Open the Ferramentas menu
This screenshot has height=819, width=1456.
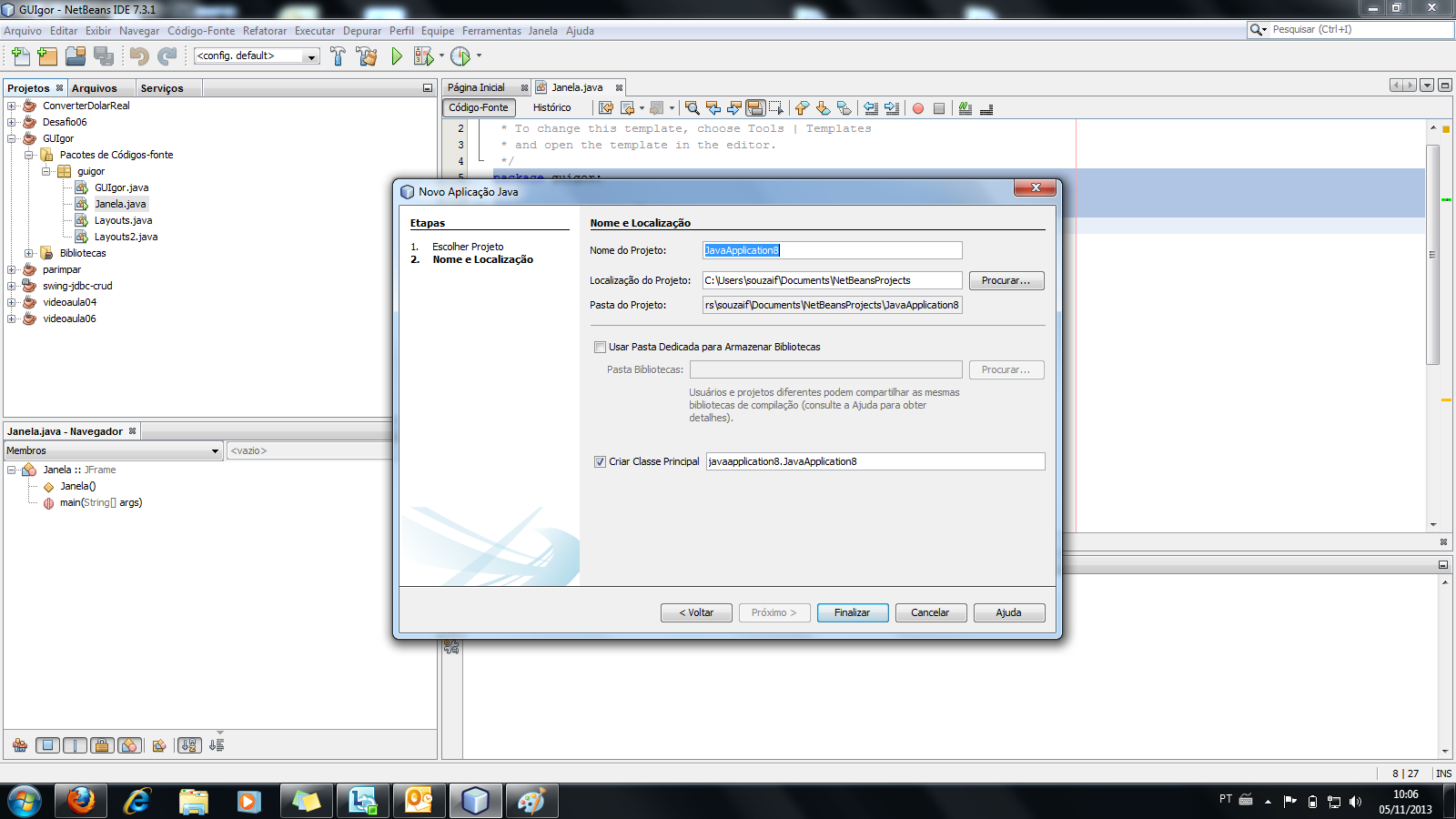point(491,30)
